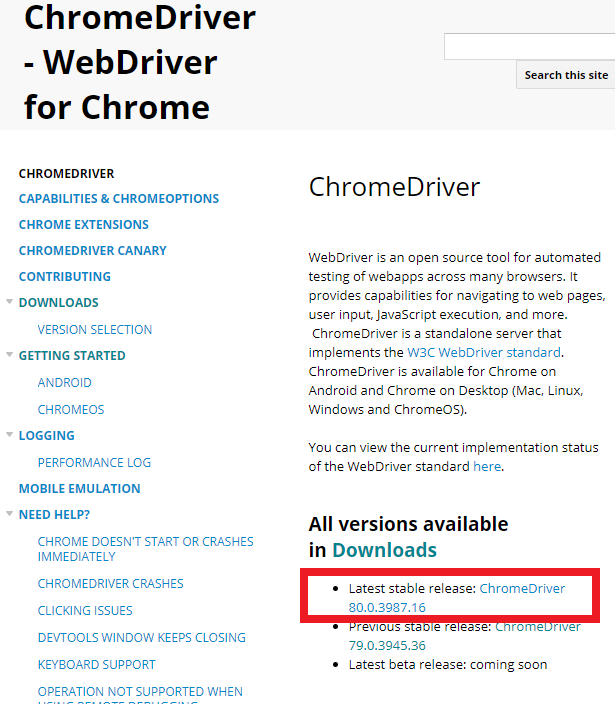Go to ChromeDriver Canary page
615x704 pixels.
click(92, 251)
